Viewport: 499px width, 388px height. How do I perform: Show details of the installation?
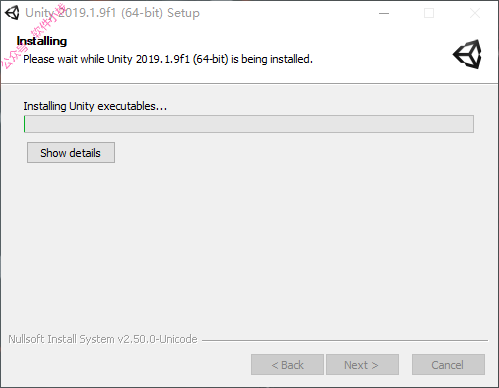71,153
